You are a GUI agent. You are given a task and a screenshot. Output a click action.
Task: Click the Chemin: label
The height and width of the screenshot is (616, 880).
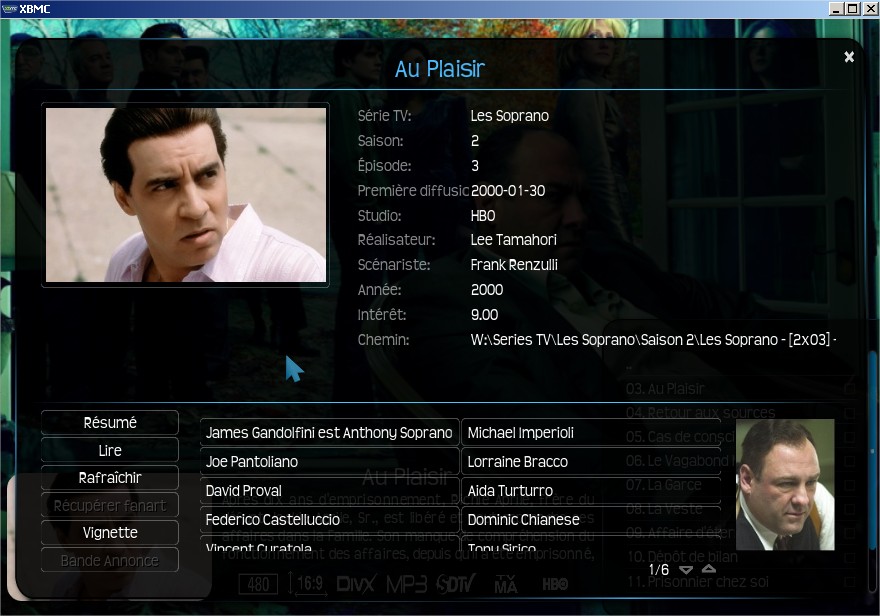point(383,340)
